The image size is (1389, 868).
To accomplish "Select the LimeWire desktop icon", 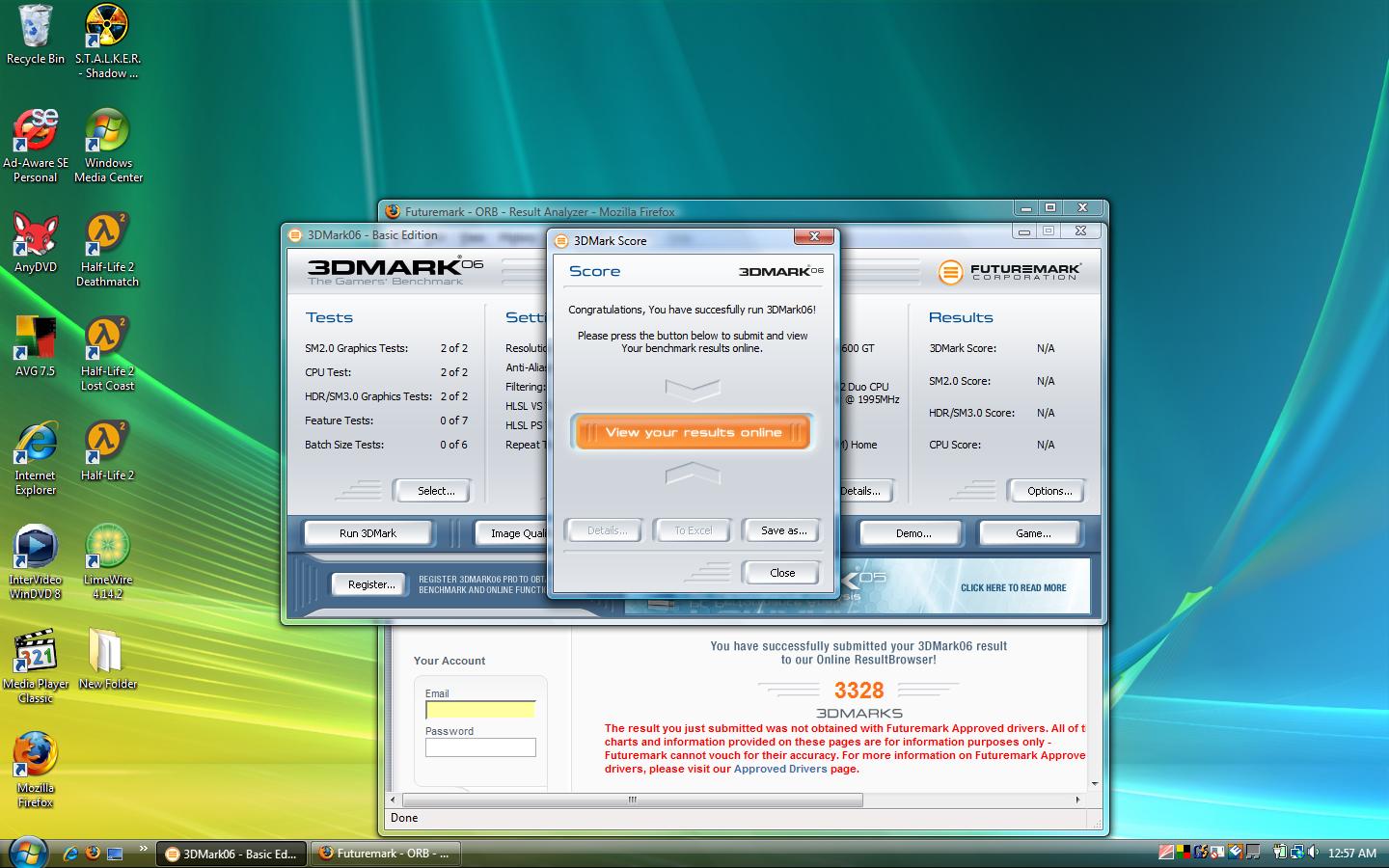I will click(107, 562).
